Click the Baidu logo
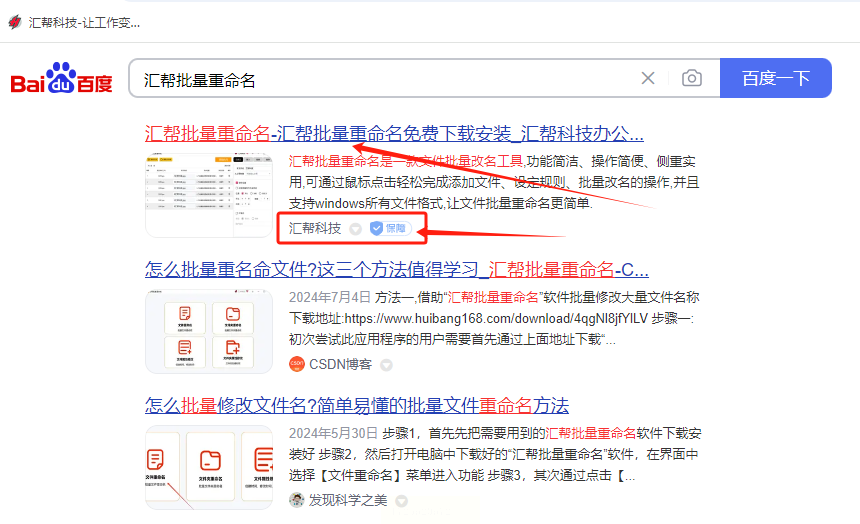This screenshot has height=524, width=860. click(61, 78)
